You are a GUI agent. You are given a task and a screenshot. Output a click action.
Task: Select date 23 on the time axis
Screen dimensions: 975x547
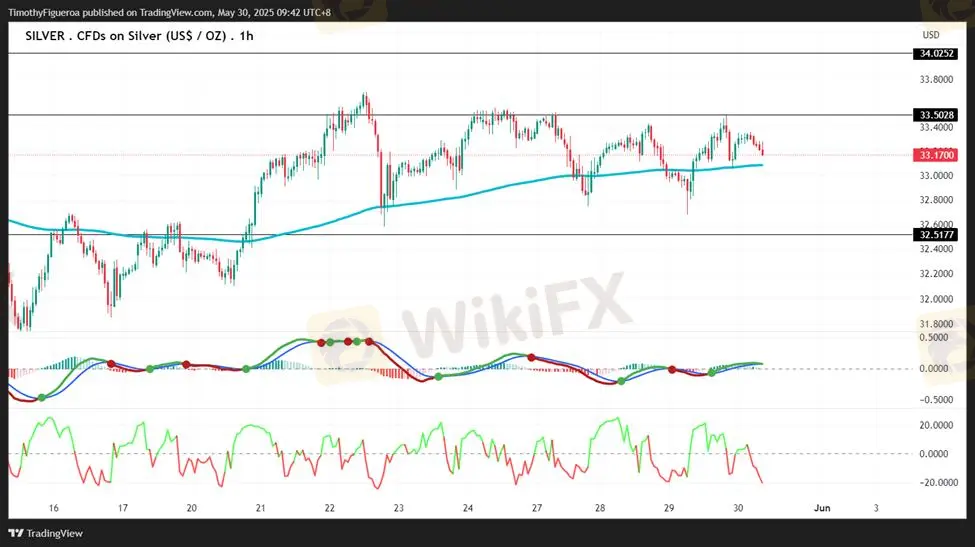pos(398,508)
